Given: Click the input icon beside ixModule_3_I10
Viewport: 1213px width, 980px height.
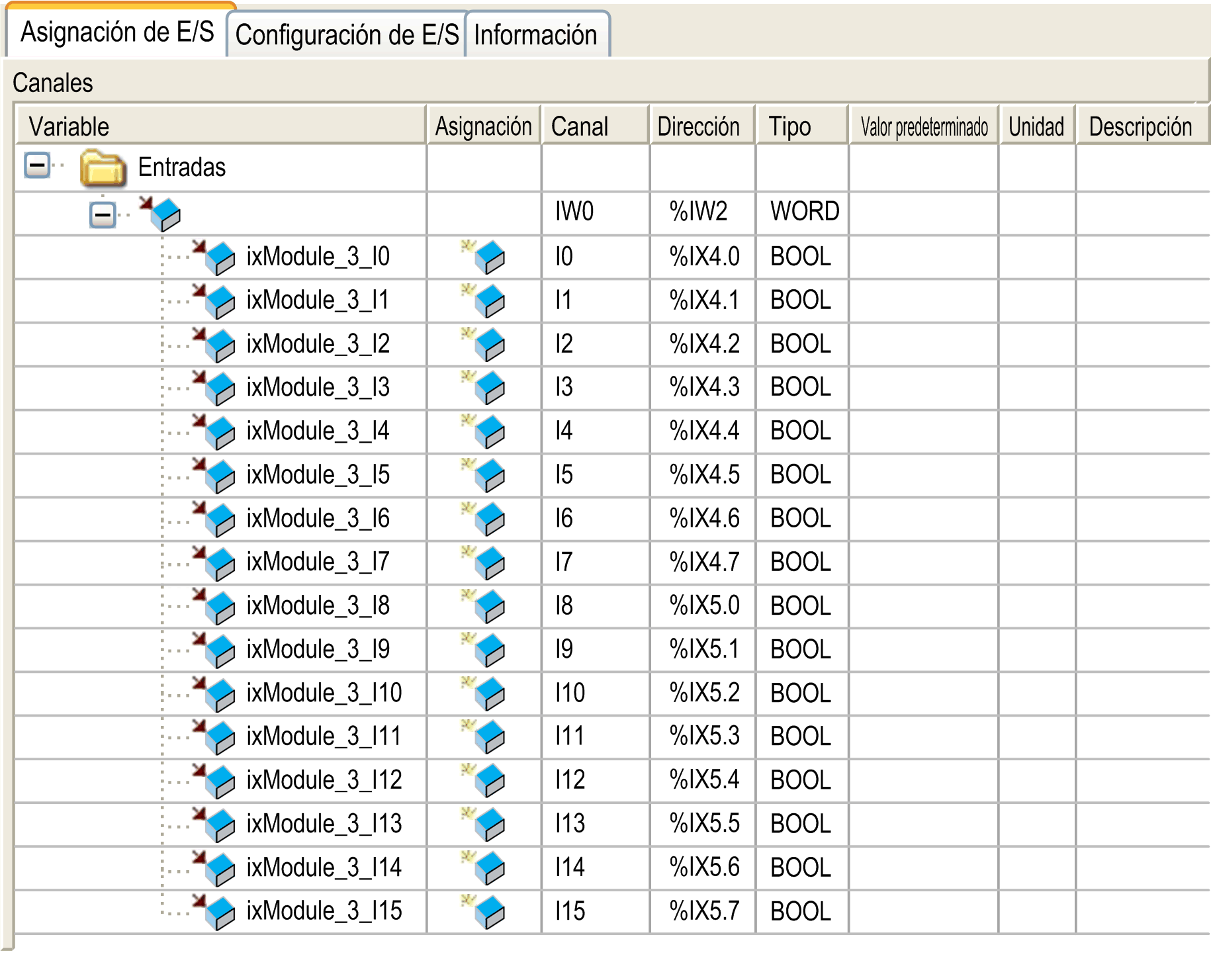Looking at the screenshot, I should (x=214, y=693).
